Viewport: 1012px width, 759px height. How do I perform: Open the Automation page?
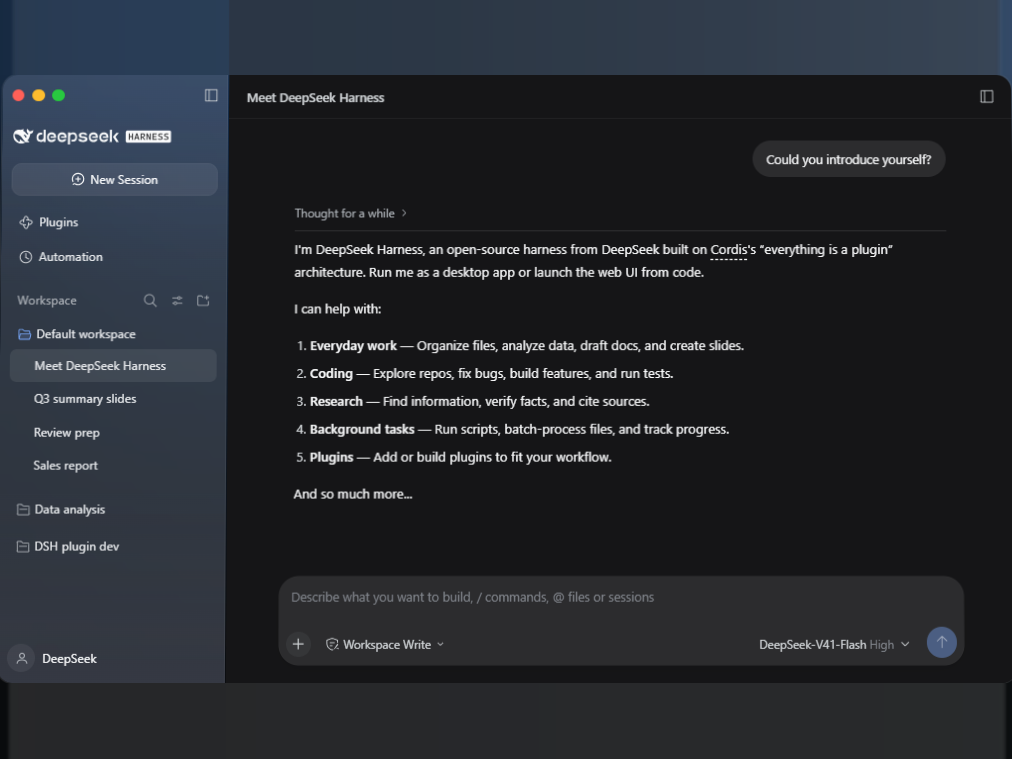pyautogui.click(x=61, y=257)
